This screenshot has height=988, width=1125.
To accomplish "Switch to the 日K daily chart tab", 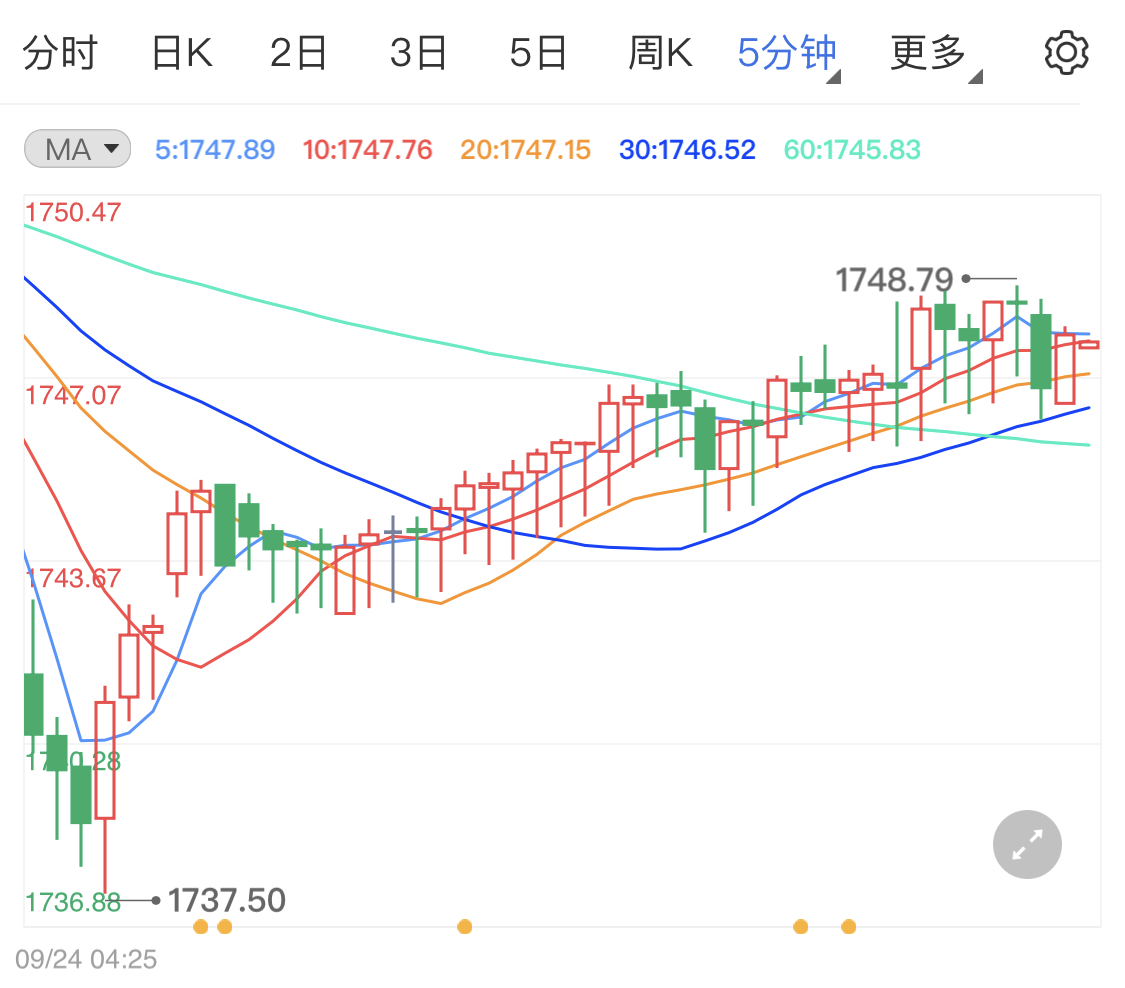I will coord(181,52).
